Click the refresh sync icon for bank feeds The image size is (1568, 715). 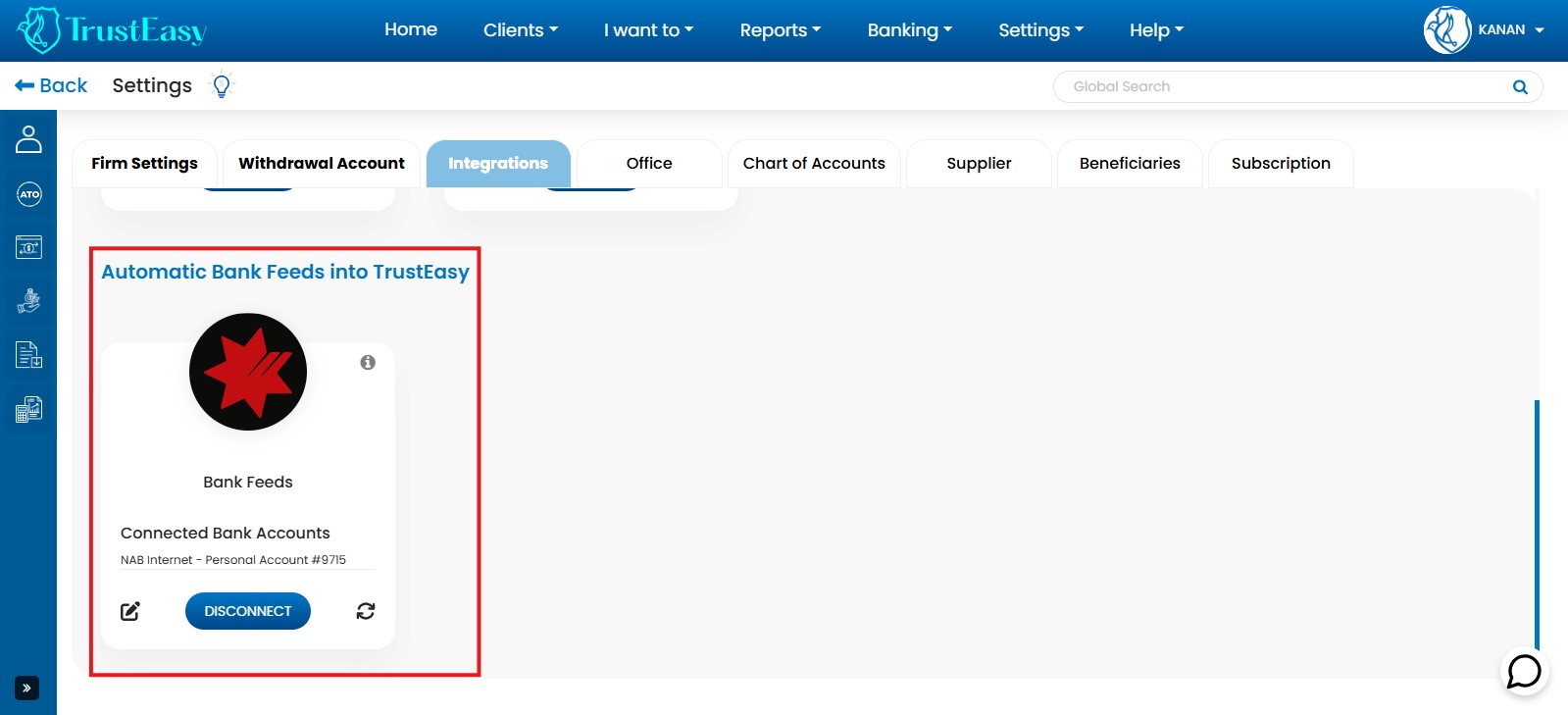[366, 611]
